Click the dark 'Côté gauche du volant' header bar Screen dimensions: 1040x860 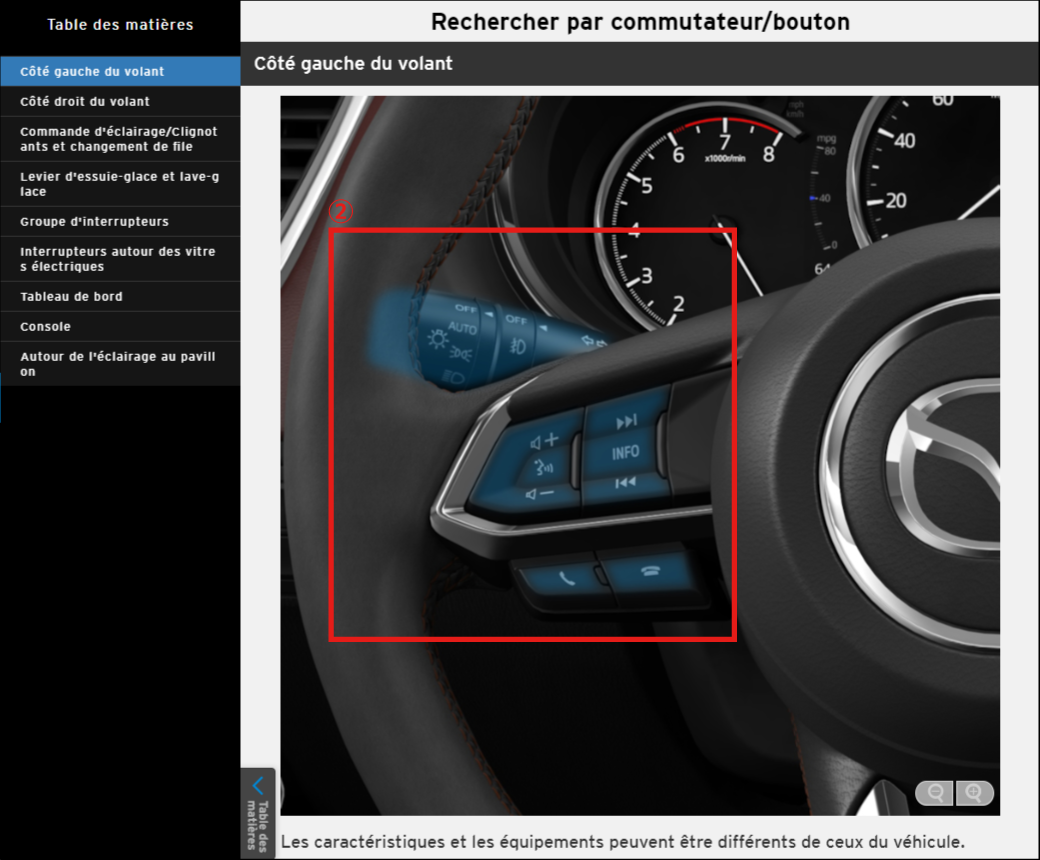[x=640, y=64]
